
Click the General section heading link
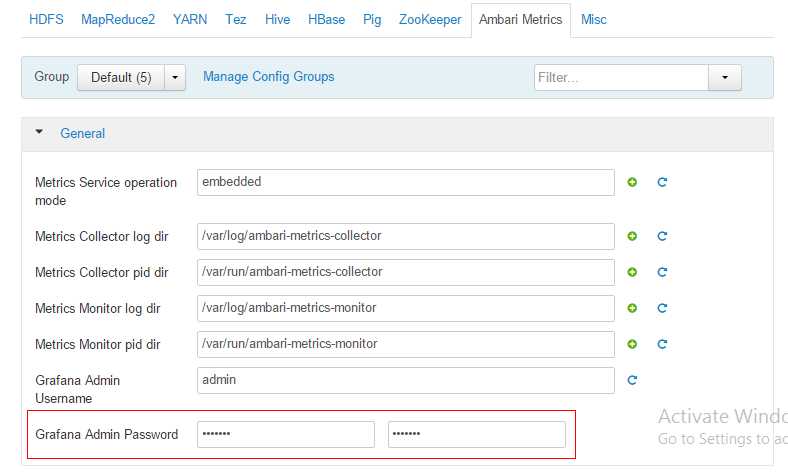[82, 133]
